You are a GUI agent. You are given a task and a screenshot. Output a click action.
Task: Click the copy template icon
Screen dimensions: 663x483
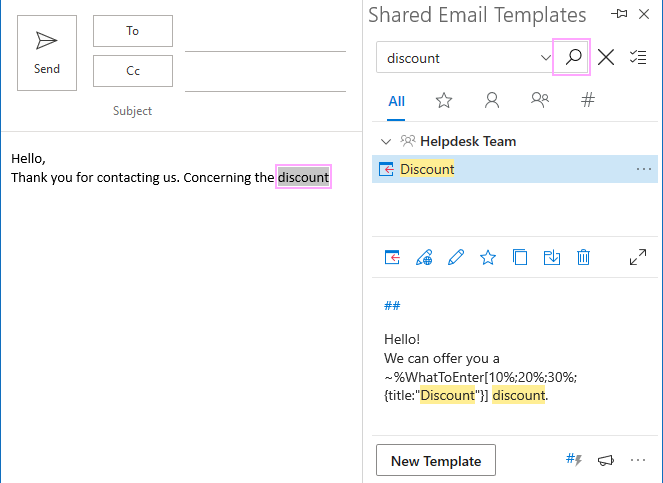[520, 257]
